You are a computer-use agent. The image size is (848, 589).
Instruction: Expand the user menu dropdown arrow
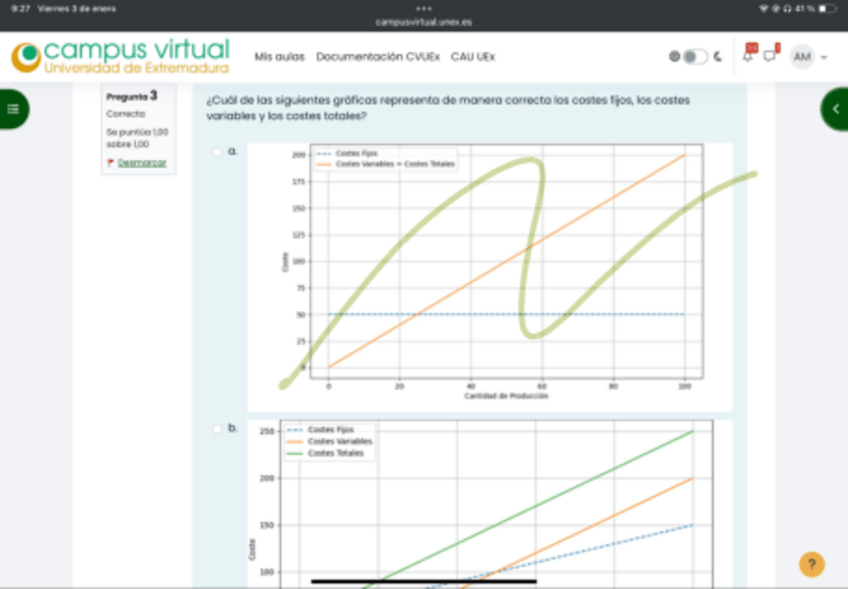click(824, 57)
